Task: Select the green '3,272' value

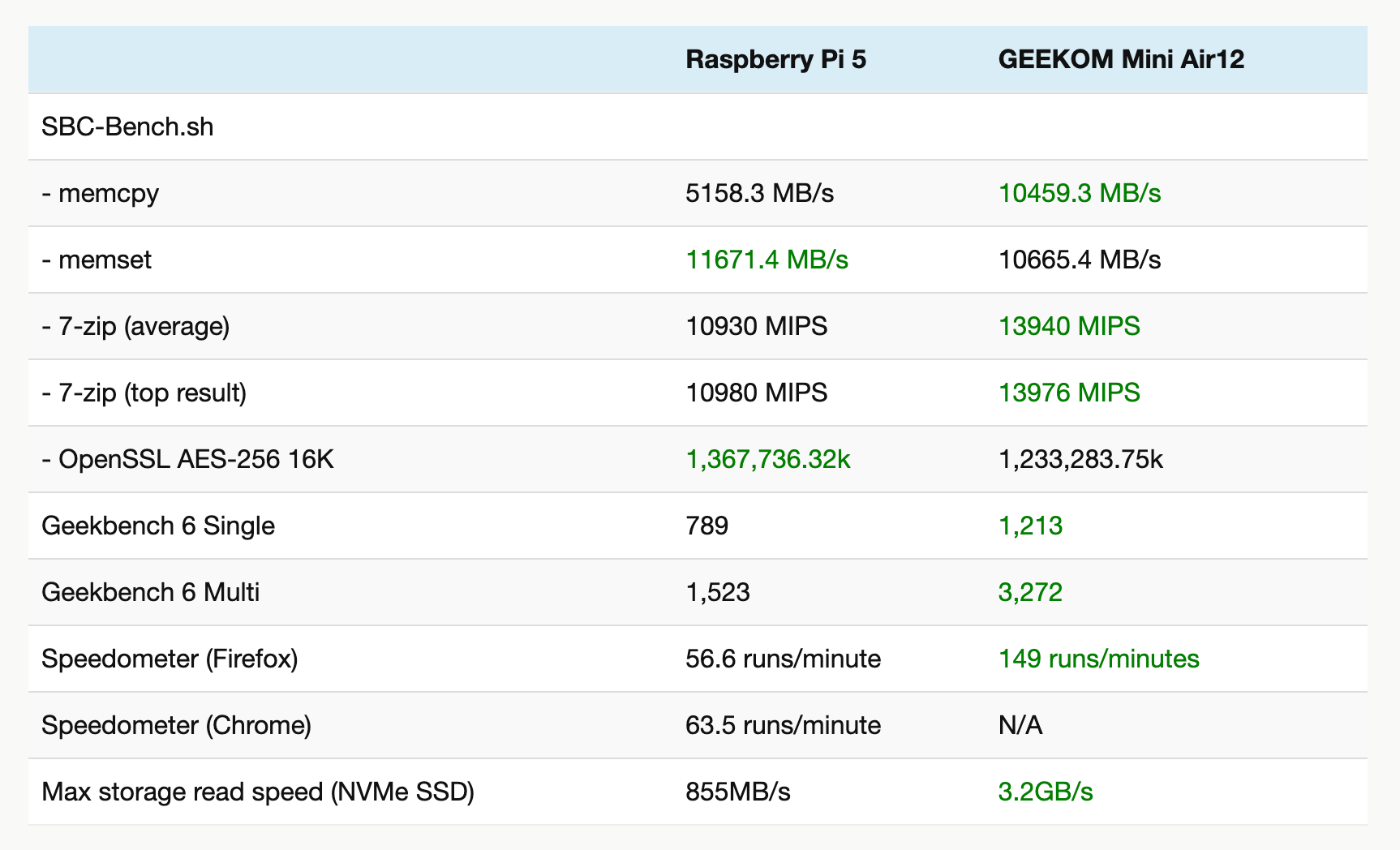Action: [x=1029, y=592]
